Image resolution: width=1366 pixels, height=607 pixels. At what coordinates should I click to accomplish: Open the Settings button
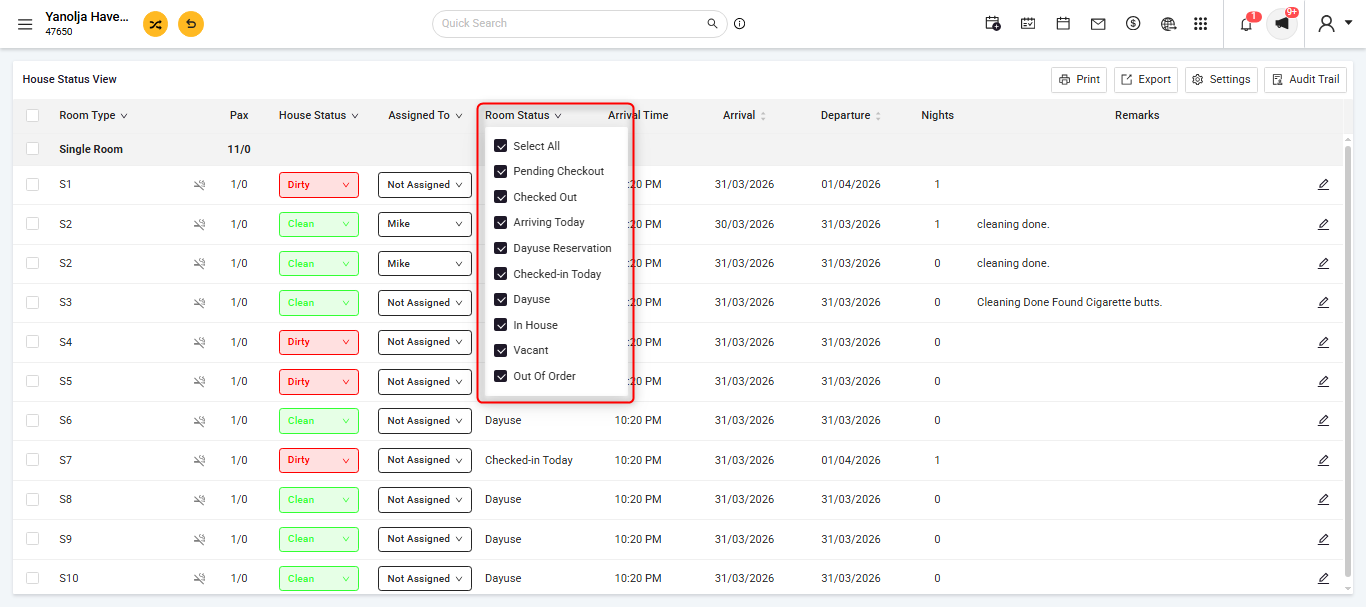[x=1221, y=80]
